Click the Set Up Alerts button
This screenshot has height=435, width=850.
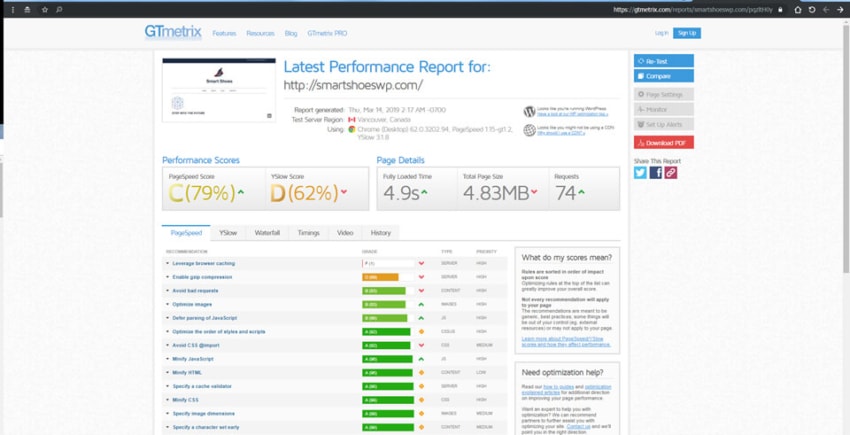click(x=664, y=124)
